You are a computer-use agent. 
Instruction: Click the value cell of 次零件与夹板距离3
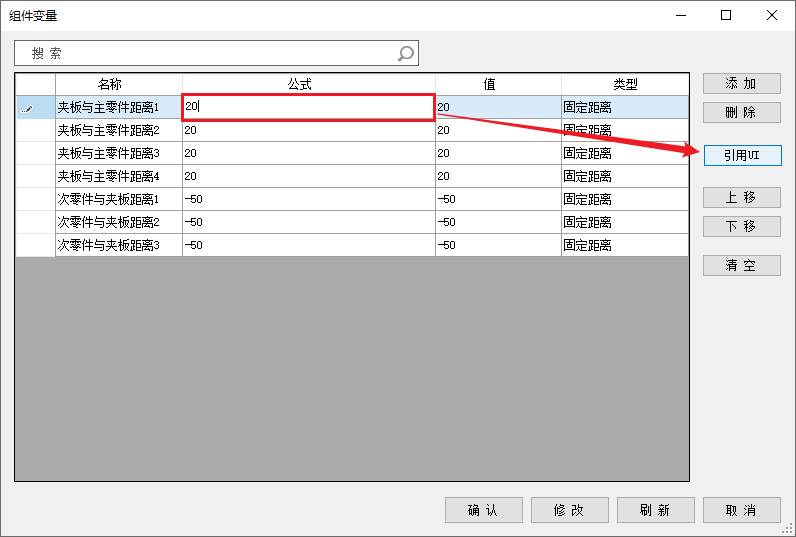pos(499,245)
